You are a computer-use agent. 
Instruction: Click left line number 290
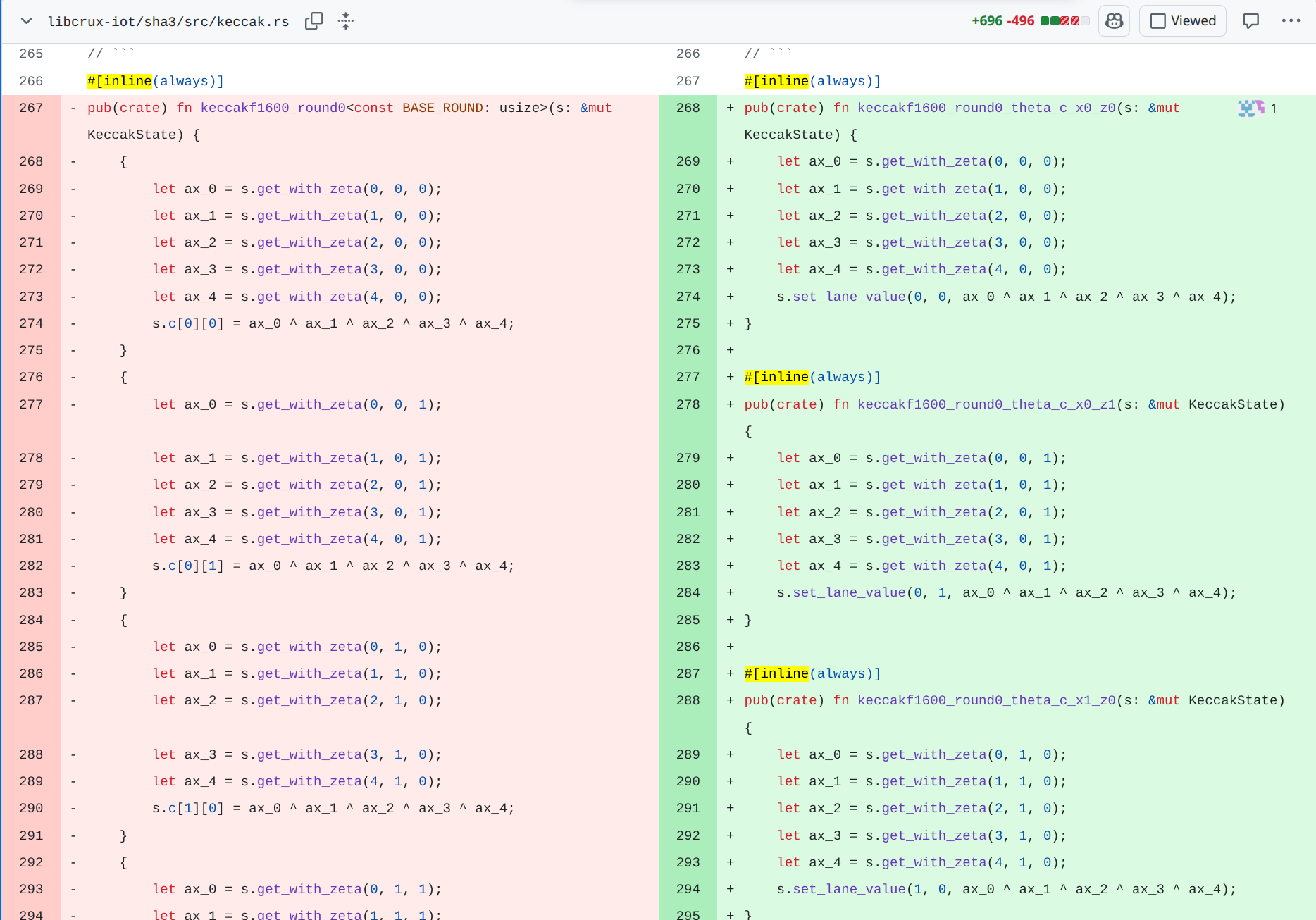coord(31,808)
